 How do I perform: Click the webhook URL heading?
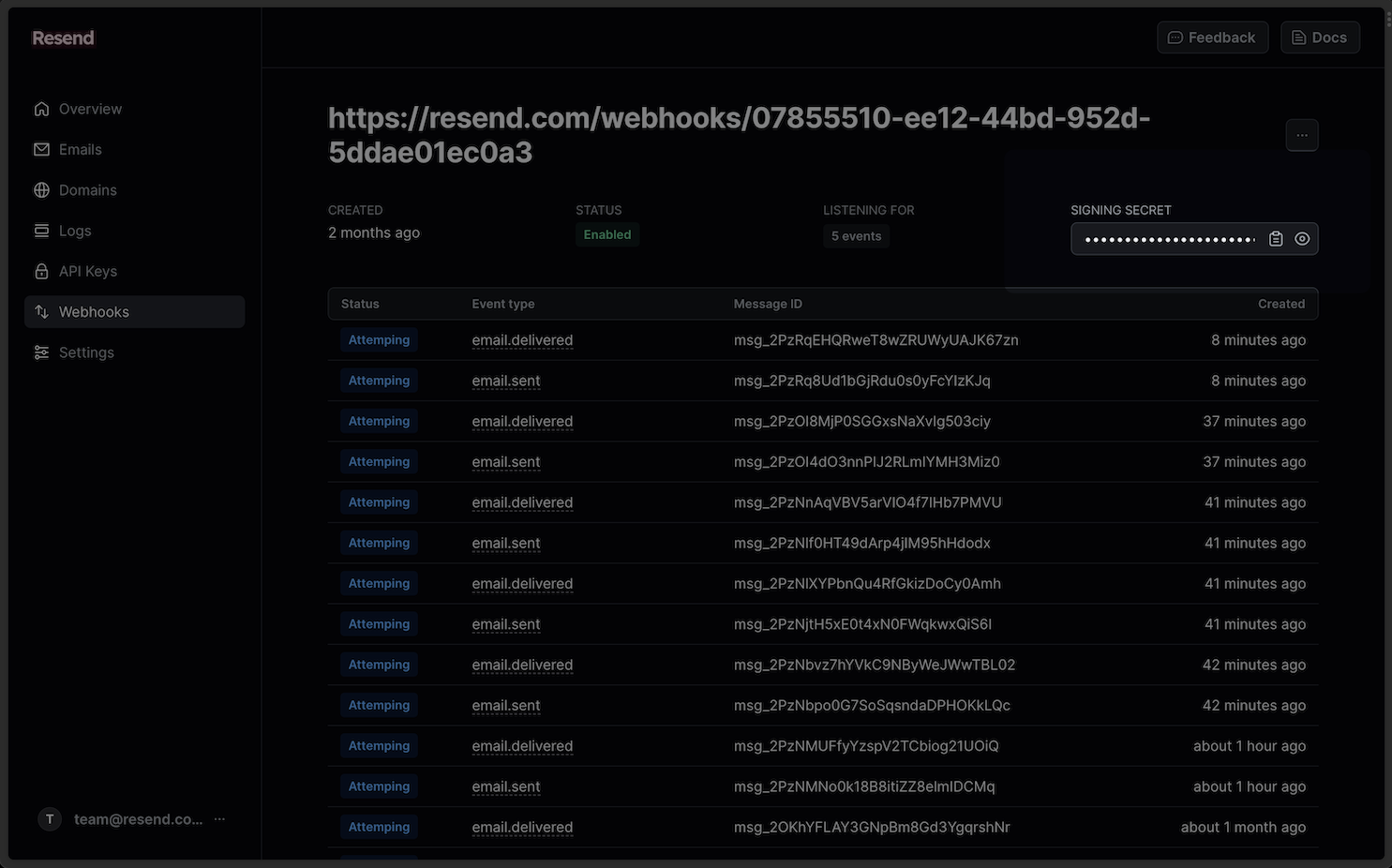click(x=740, y=135)
